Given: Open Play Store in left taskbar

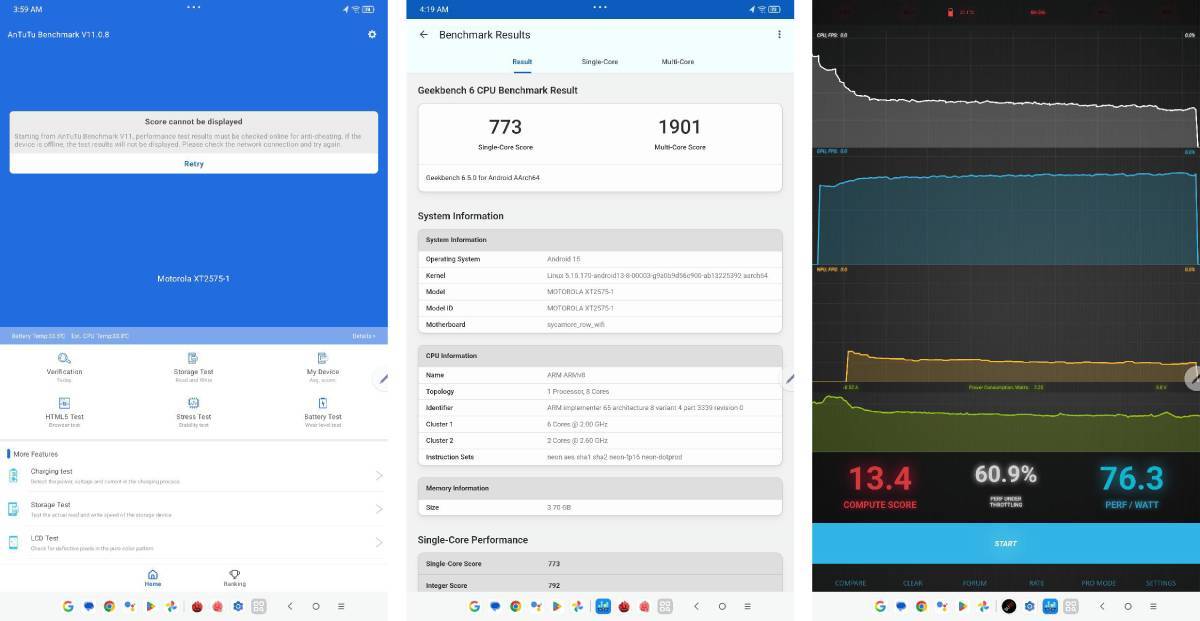Looking at the screenshot, I should click(x=150, y=606).
